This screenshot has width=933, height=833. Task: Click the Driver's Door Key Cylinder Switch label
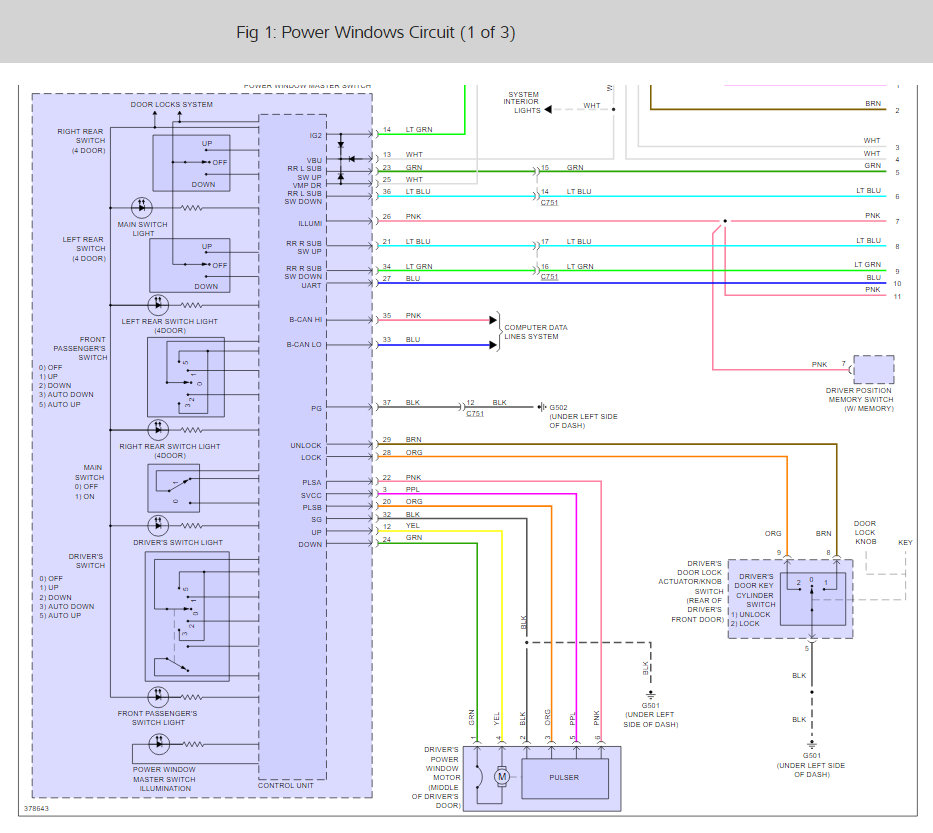(x=754, y=590)
